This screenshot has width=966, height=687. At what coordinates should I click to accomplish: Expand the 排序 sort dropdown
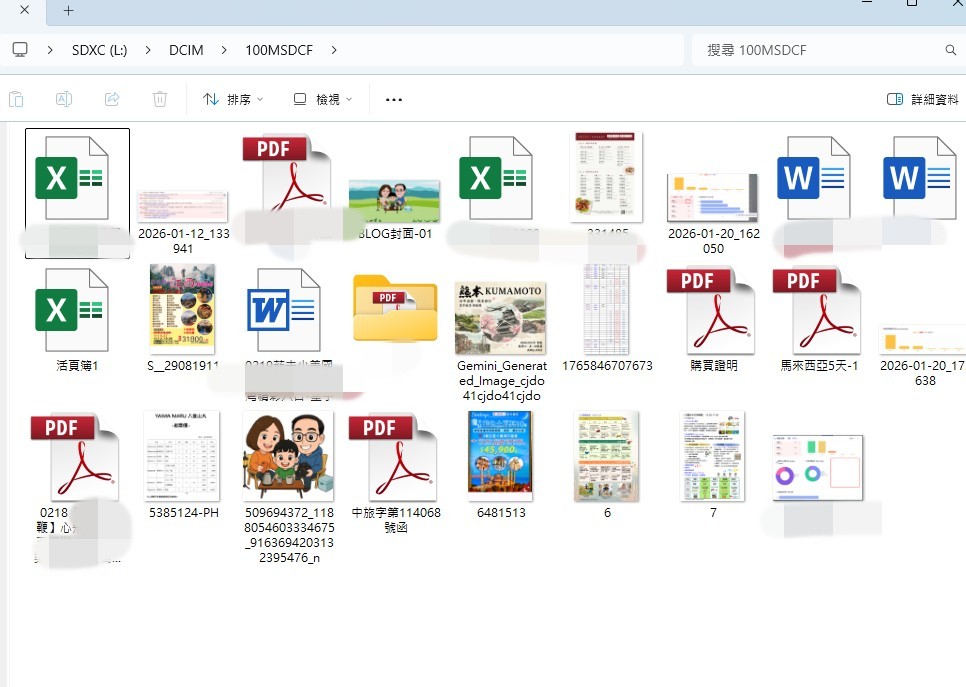(x=233, y=99)
